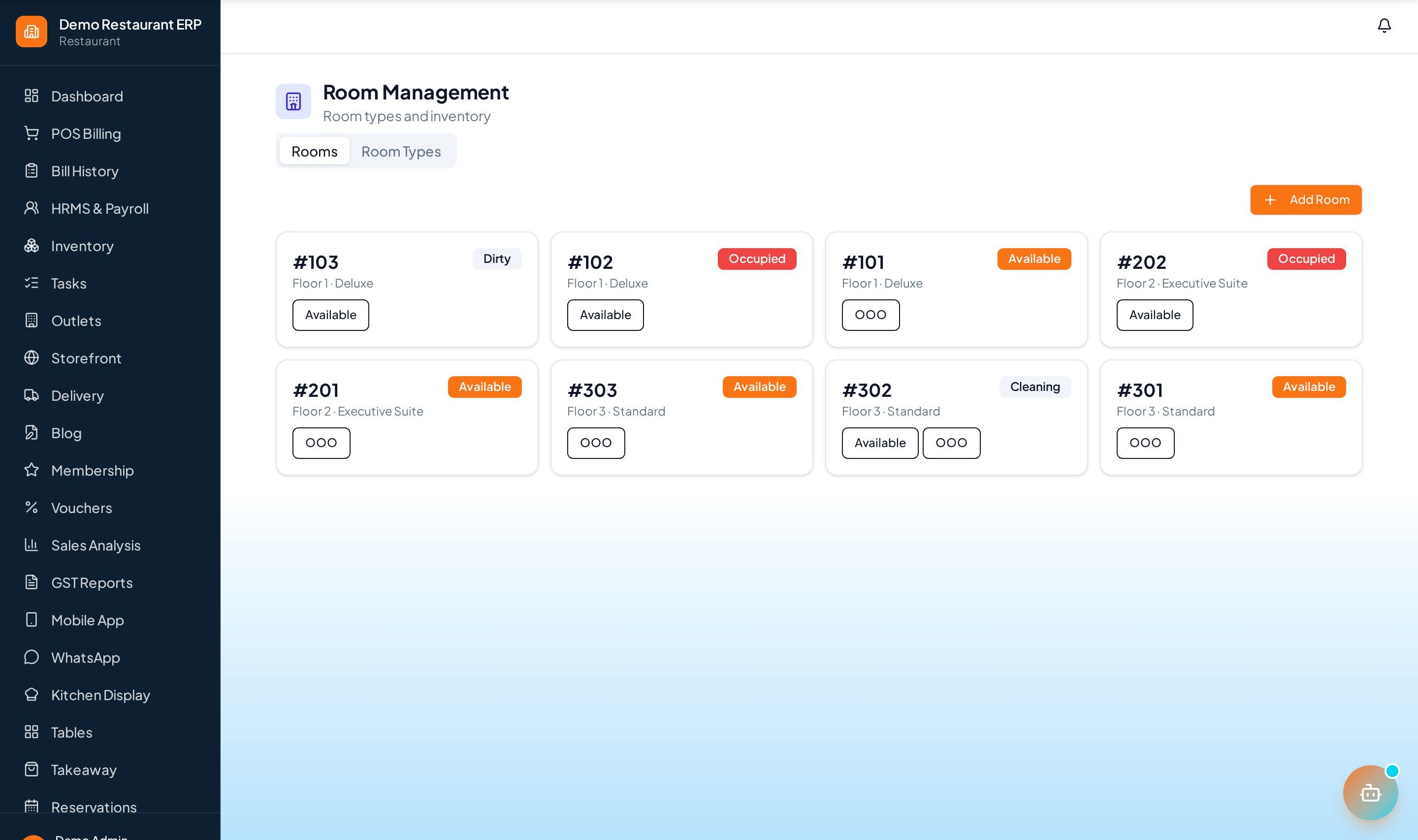Click the Add Room button
Screen dimensions: 1418x840
[x=1305, y=199]
